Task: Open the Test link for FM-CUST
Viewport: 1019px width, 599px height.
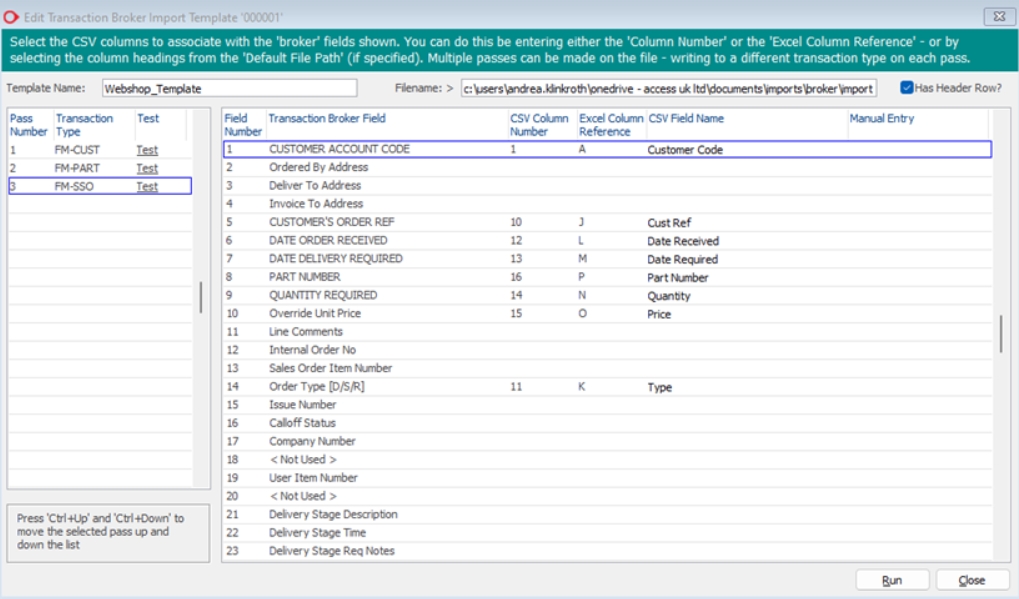Action: (147, 150)
